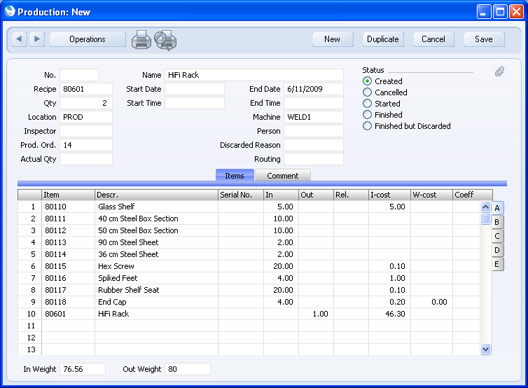Select 40 cm Steel Box Section row
Viewport: 528px width, 388px height.
(x=249, y=219)
